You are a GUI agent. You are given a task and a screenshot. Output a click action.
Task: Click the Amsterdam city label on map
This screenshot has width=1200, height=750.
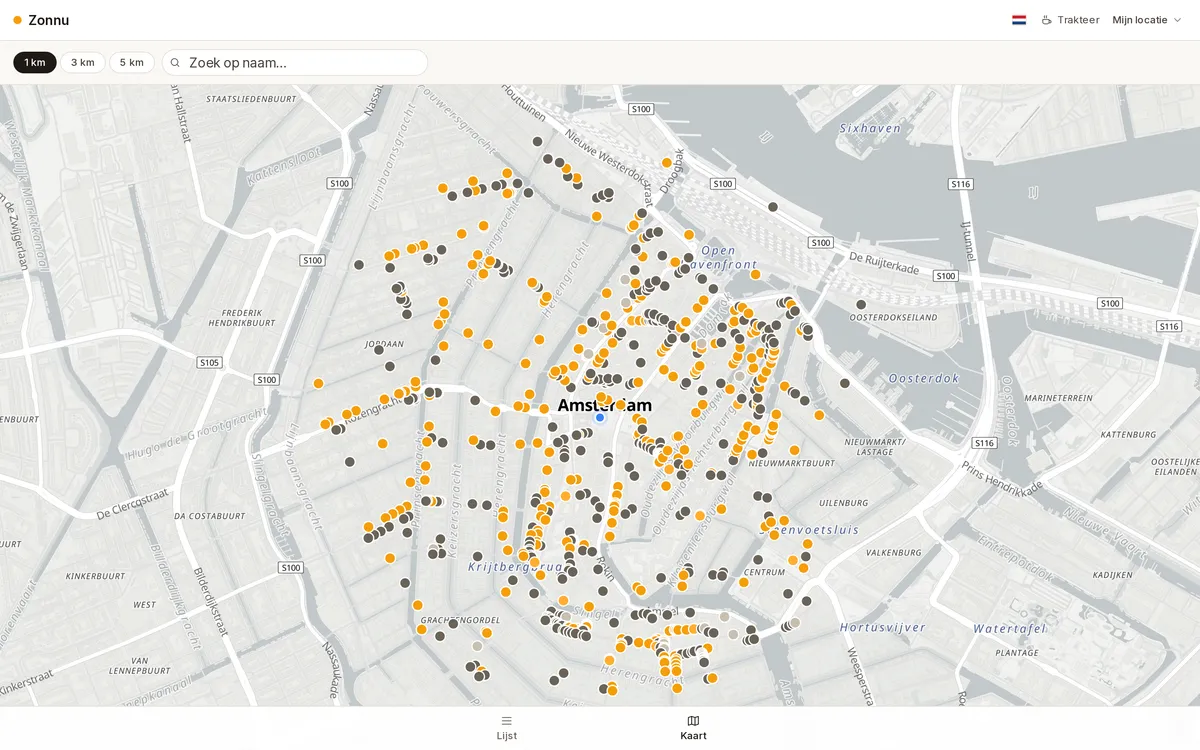coord(604,405)
